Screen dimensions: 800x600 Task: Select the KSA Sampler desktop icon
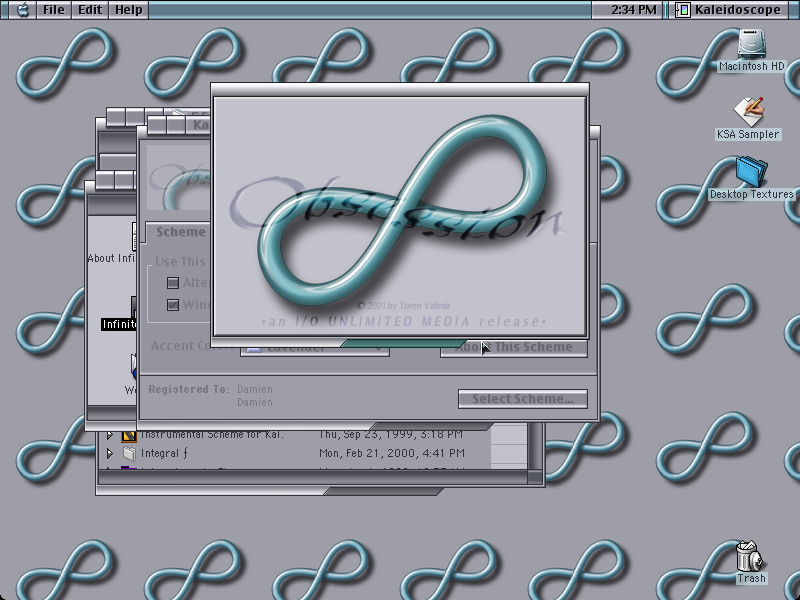(x=748, y=111)
